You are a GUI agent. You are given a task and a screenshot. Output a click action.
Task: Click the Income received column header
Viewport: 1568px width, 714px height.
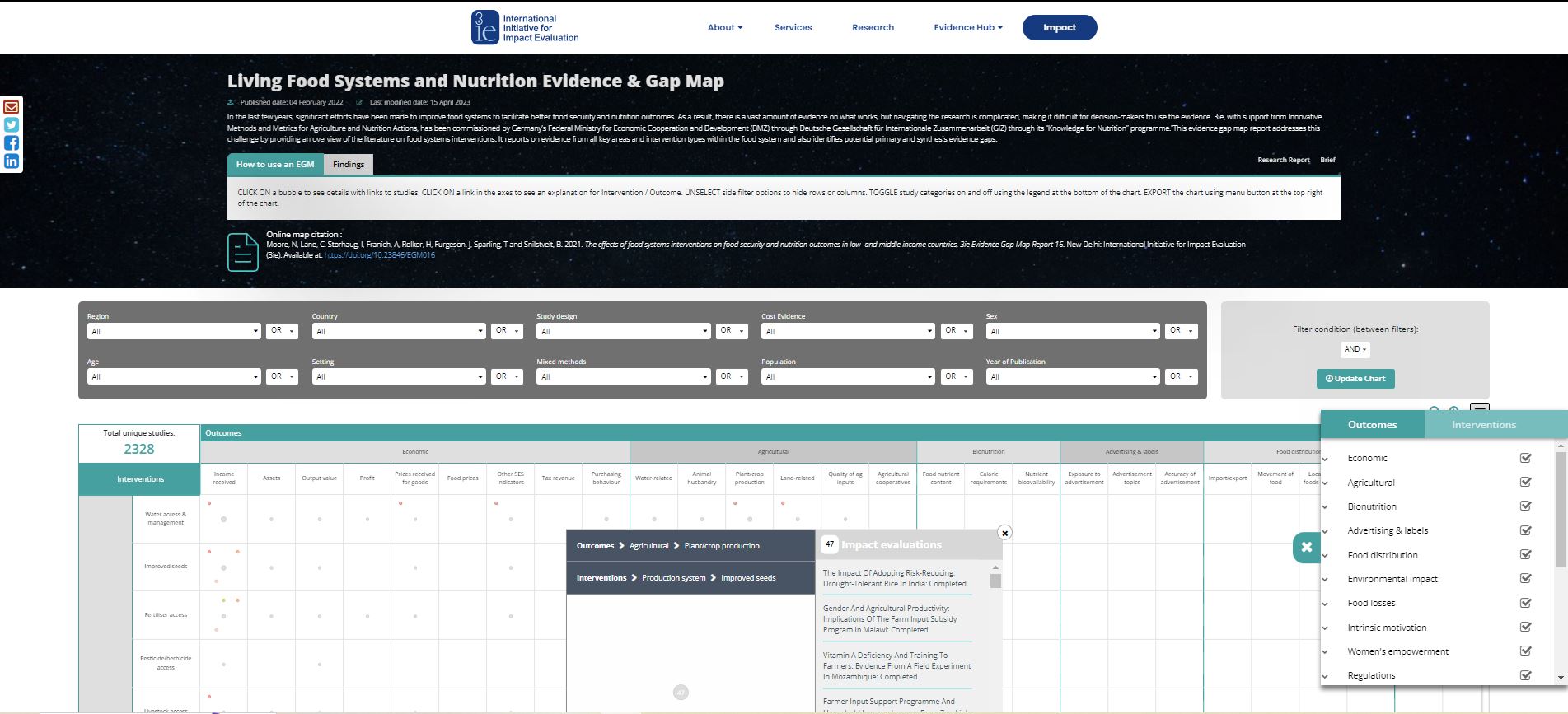(x=223, y=478)
